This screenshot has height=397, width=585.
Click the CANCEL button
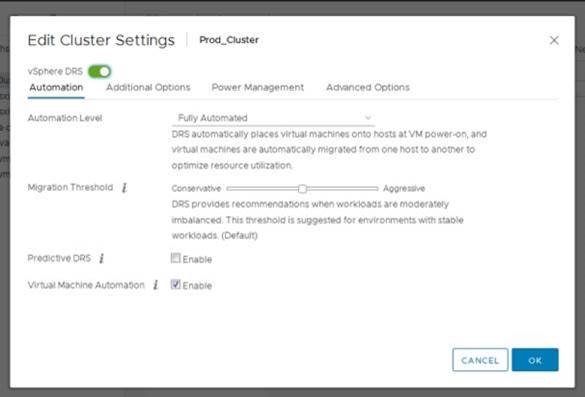[x=480, y=360]
